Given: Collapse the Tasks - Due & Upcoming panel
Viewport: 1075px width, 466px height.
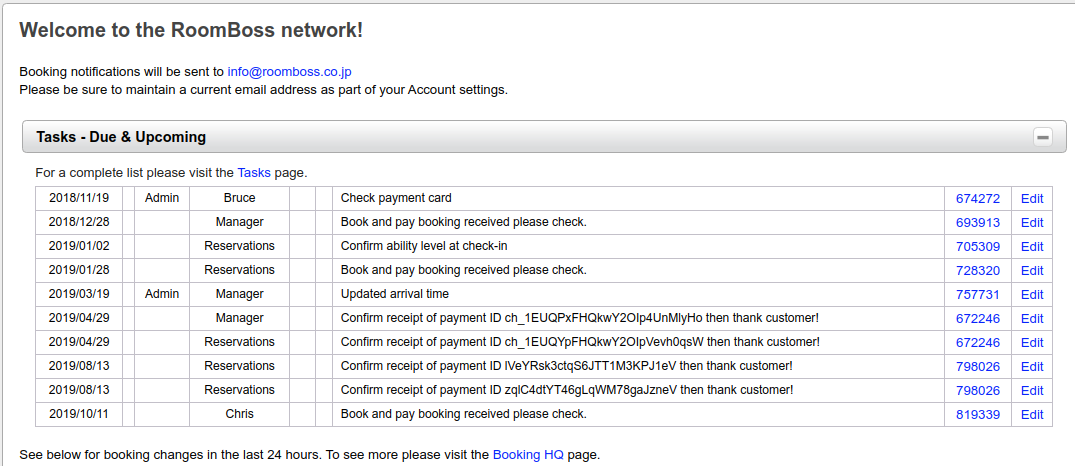Looking at the screenshot, I should pos(1043,137).
